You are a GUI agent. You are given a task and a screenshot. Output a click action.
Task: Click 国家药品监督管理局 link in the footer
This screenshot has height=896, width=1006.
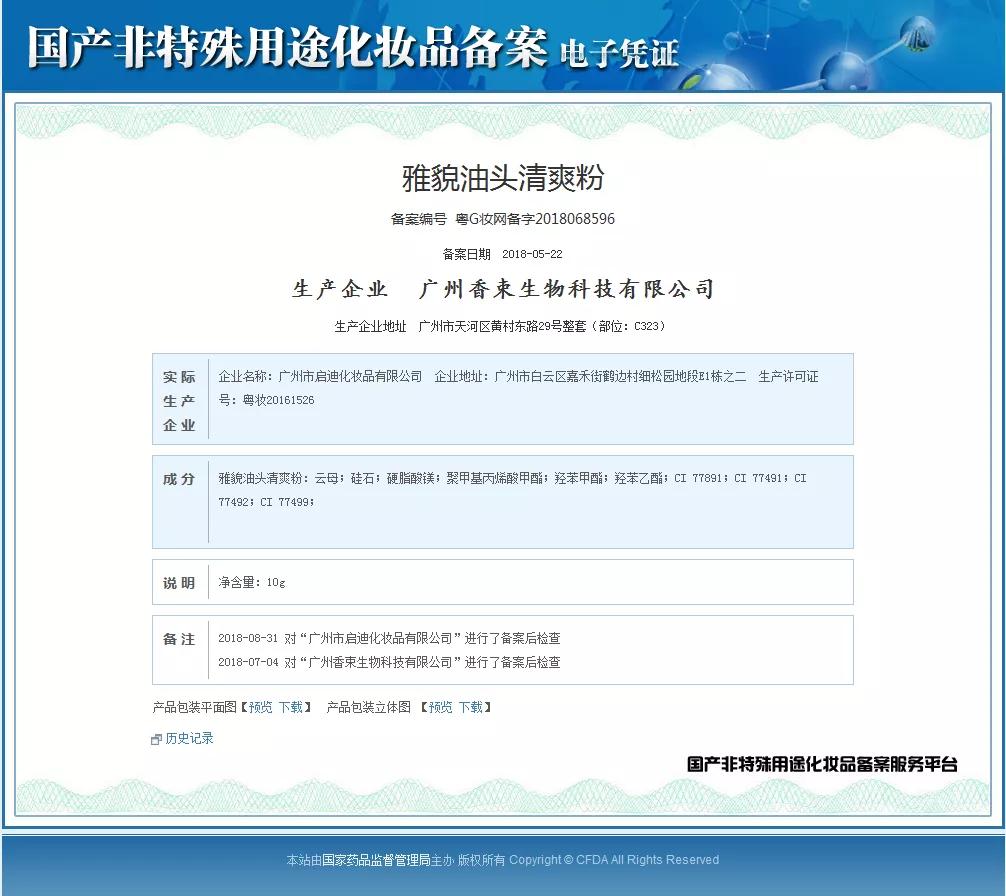tap(377, 859)
